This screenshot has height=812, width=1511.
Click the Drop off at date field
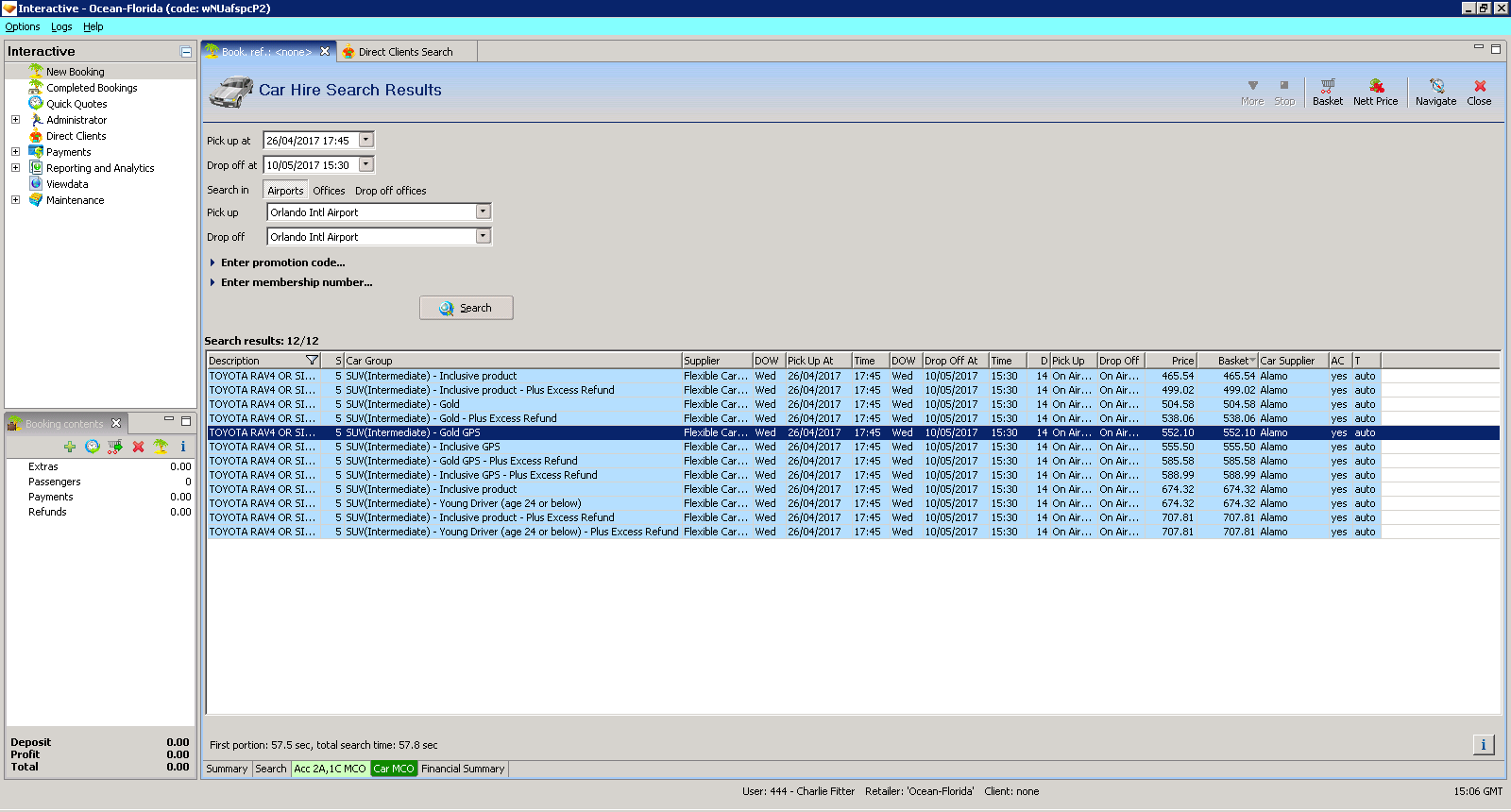(x=311, y=164)
